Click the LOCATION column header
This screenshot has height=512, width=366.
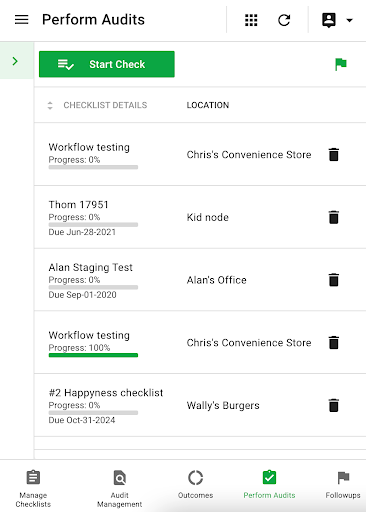(208, 105)
